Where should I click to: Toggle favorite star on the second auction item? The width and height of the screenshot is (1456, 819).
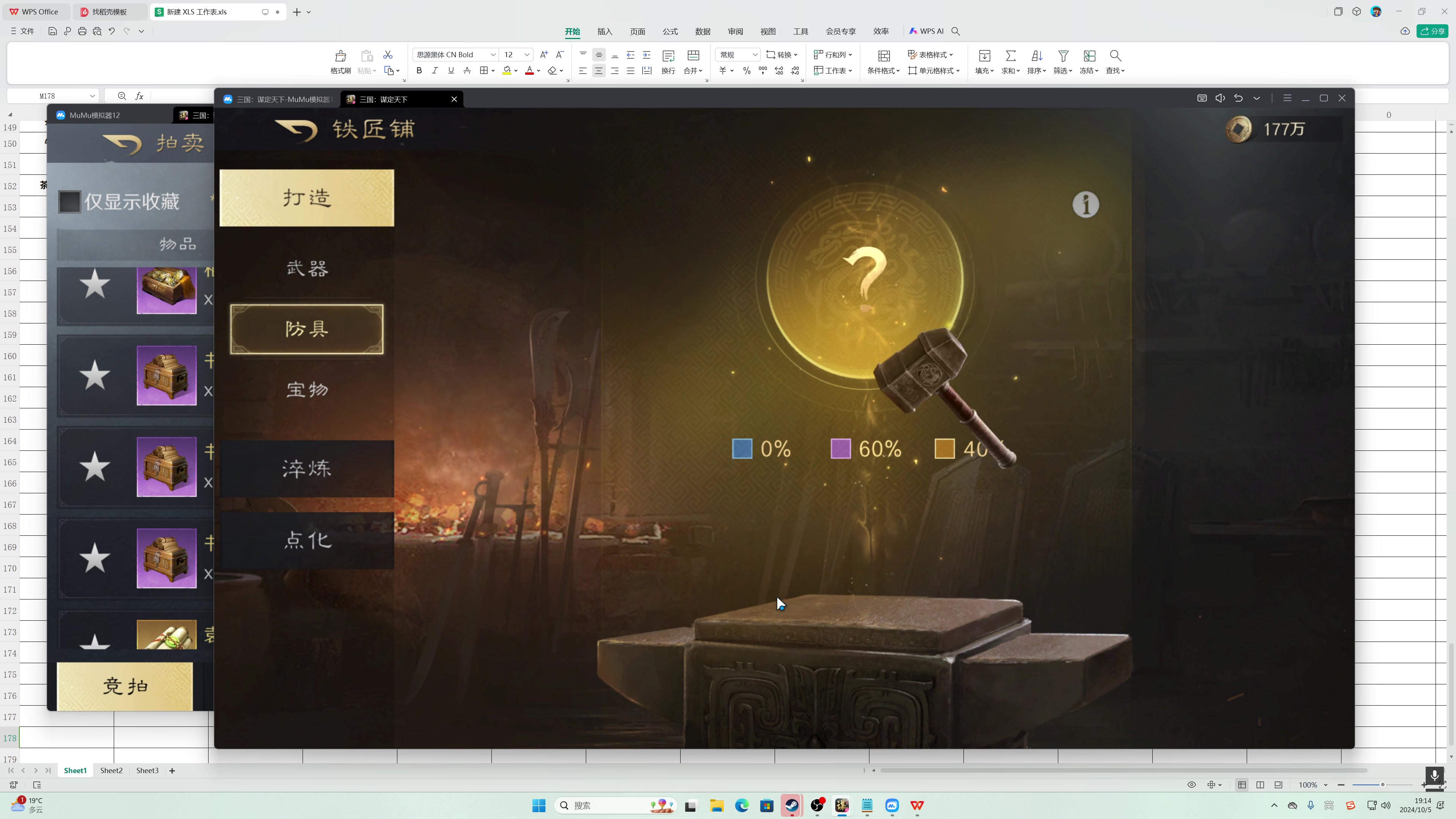pyautogui.click(x=94, y=375)
